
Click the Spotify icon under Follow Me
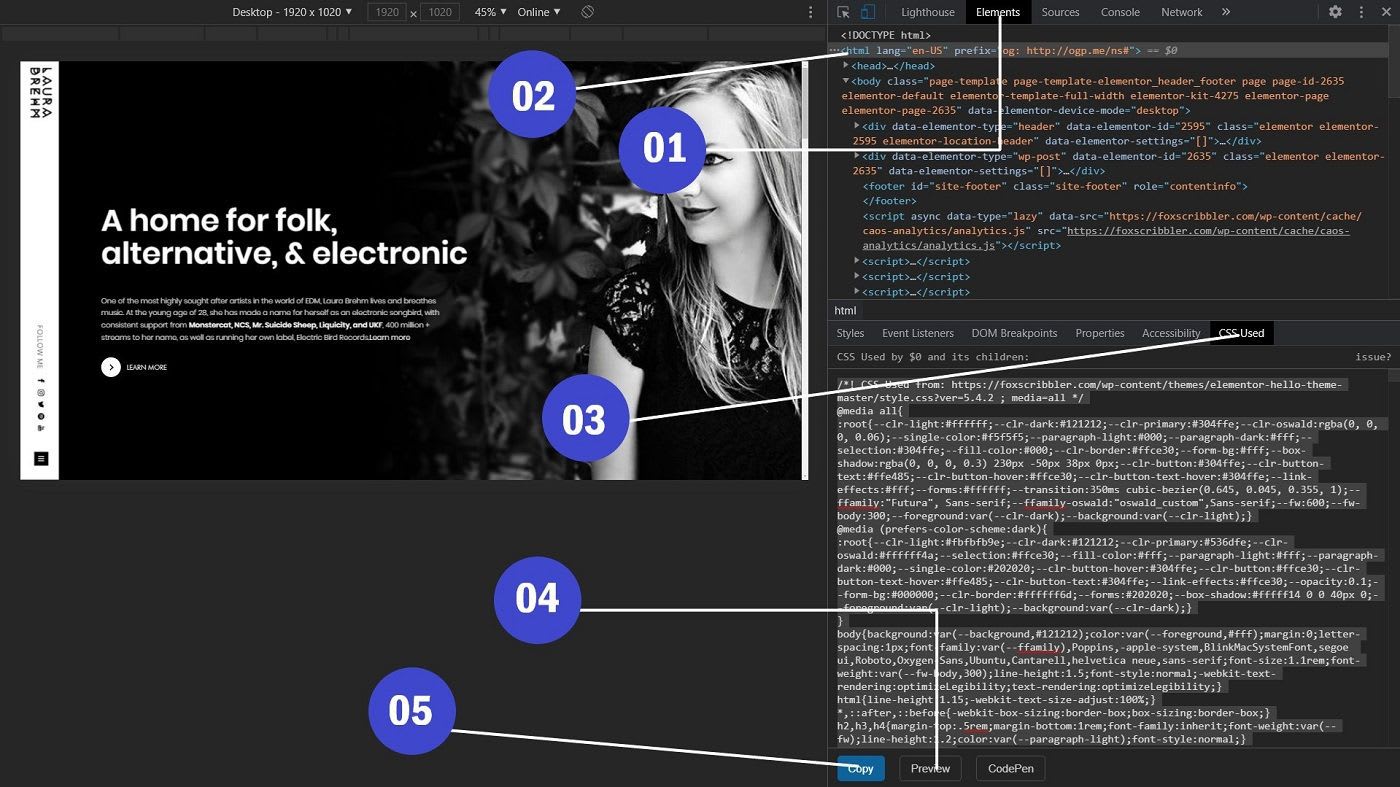pyautogui.click(x=41, y=416)
